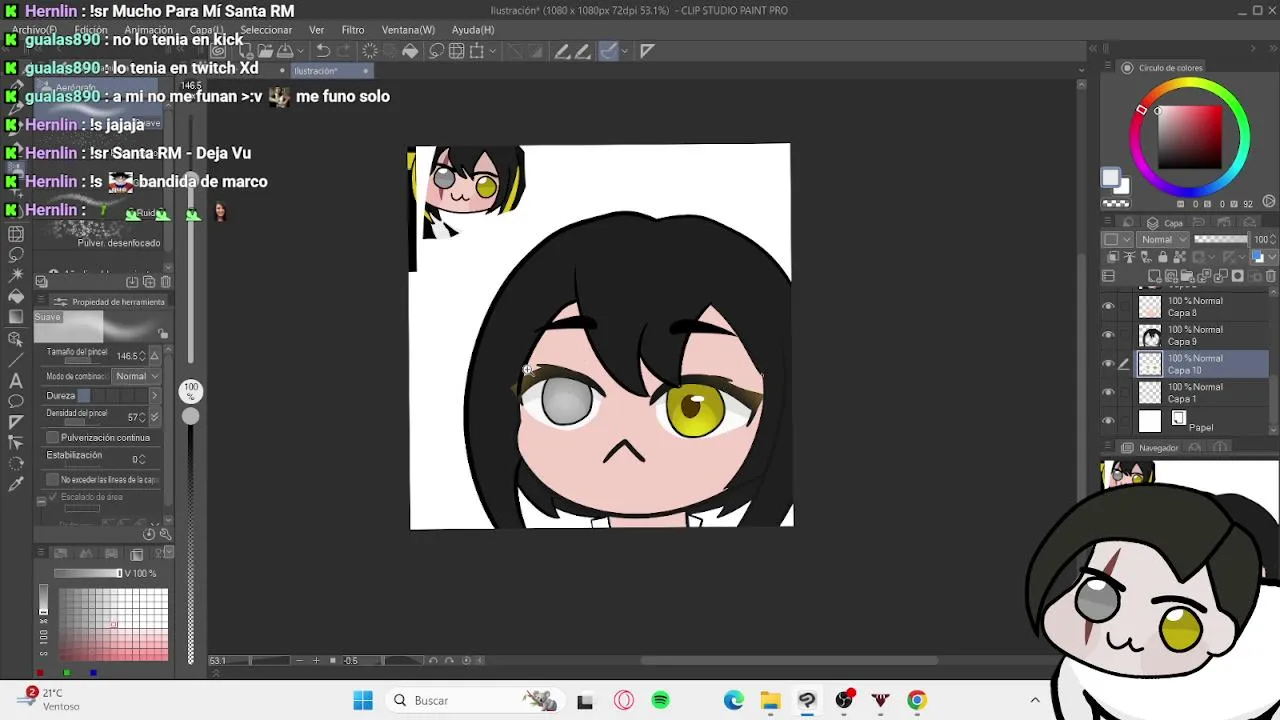
Task: Select the lasso selection tool in left toolbar
Action: point(16,254)
